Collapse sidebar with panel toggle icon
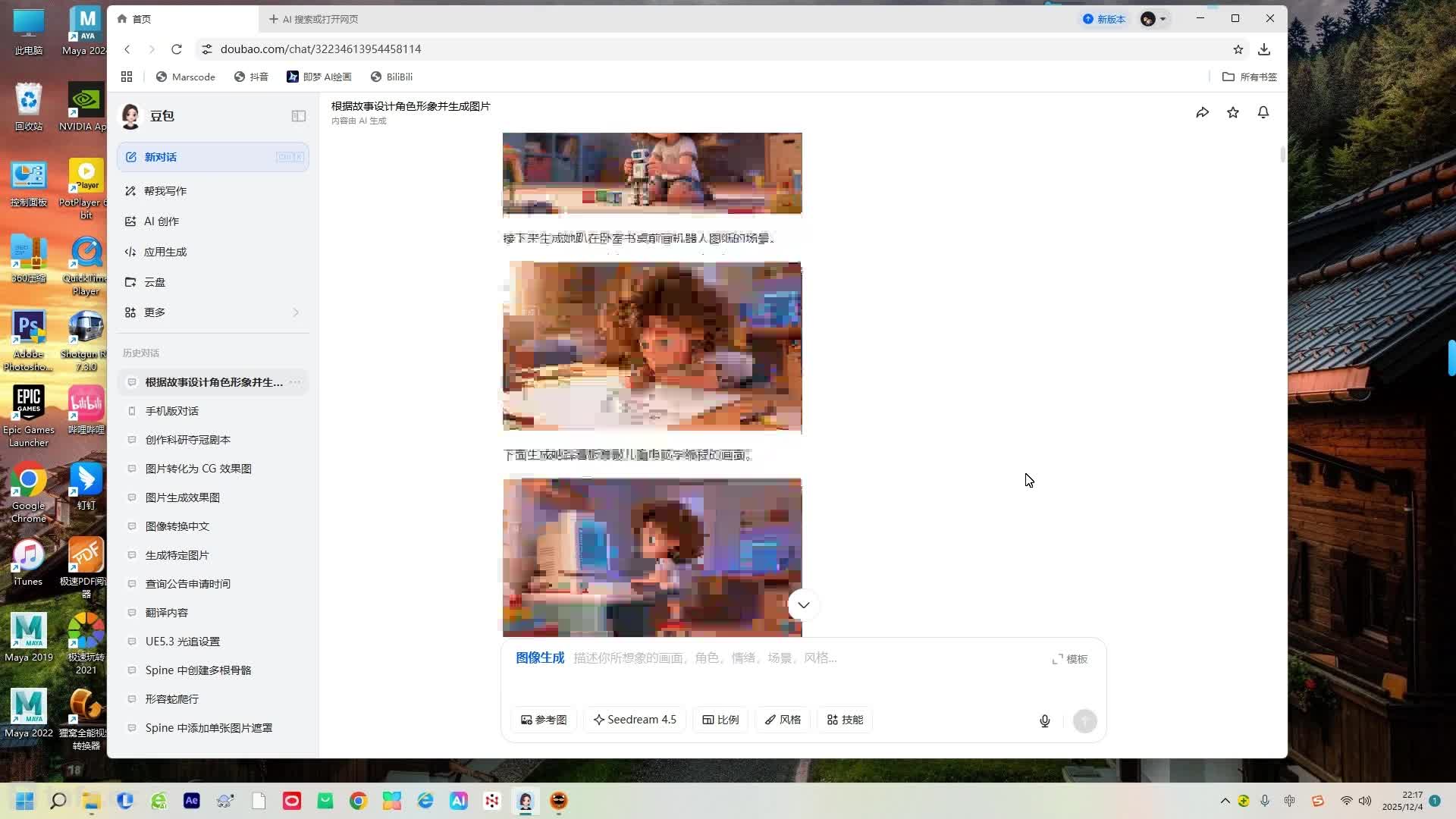1456x819 pixels. coord(298,116)
